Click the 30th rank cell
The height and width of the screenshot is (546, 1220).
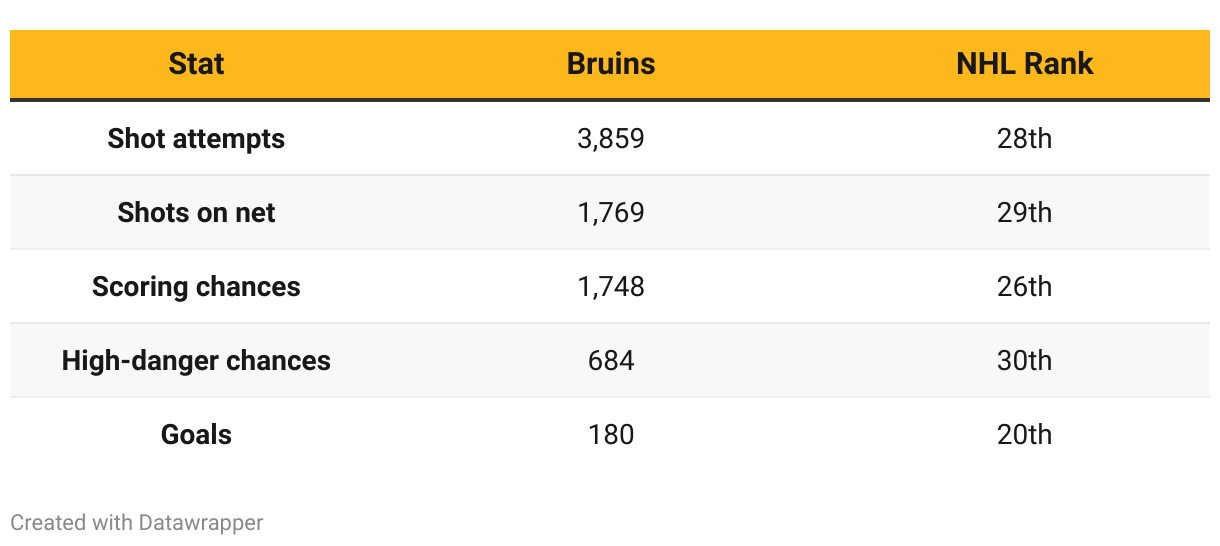click(1025, 360)
